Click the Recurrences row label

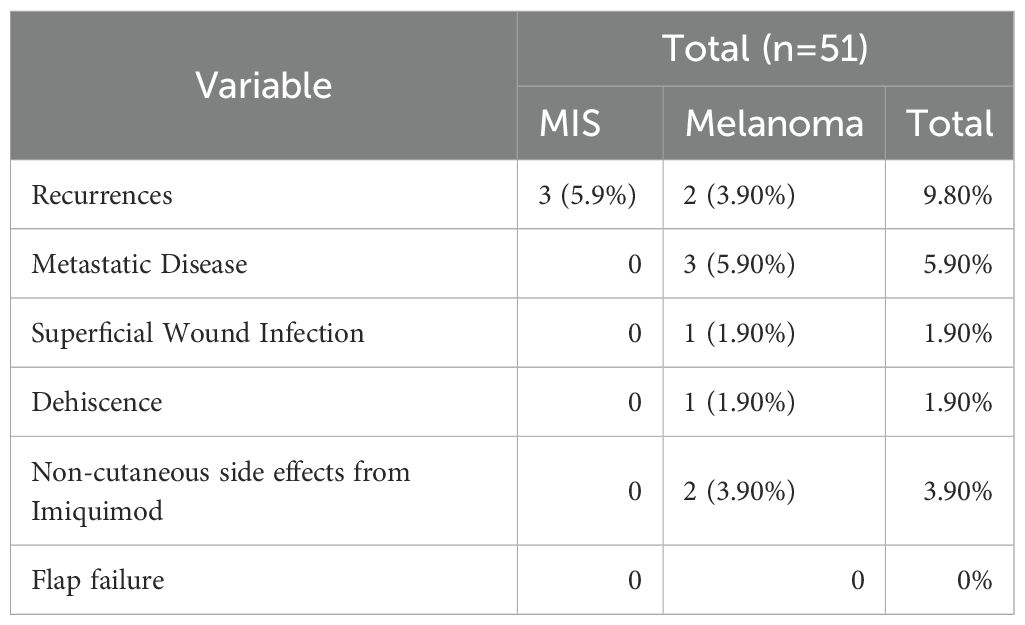[102, 195]
